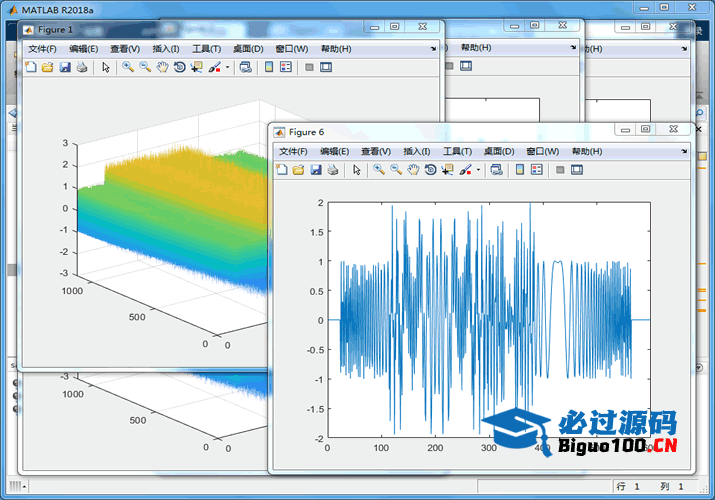Select Brush data tool in Figure 6

click(465, 170)
